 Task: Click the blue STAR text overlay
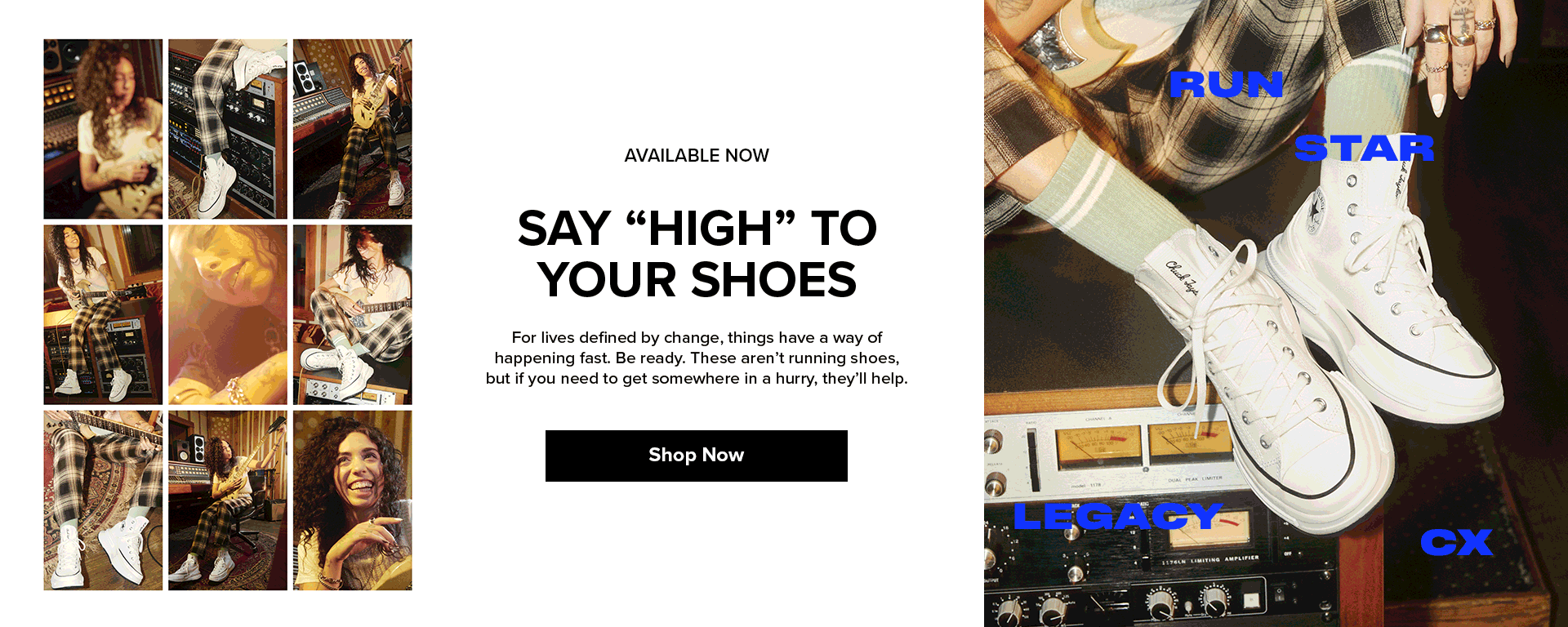(x=1364, y=148)
